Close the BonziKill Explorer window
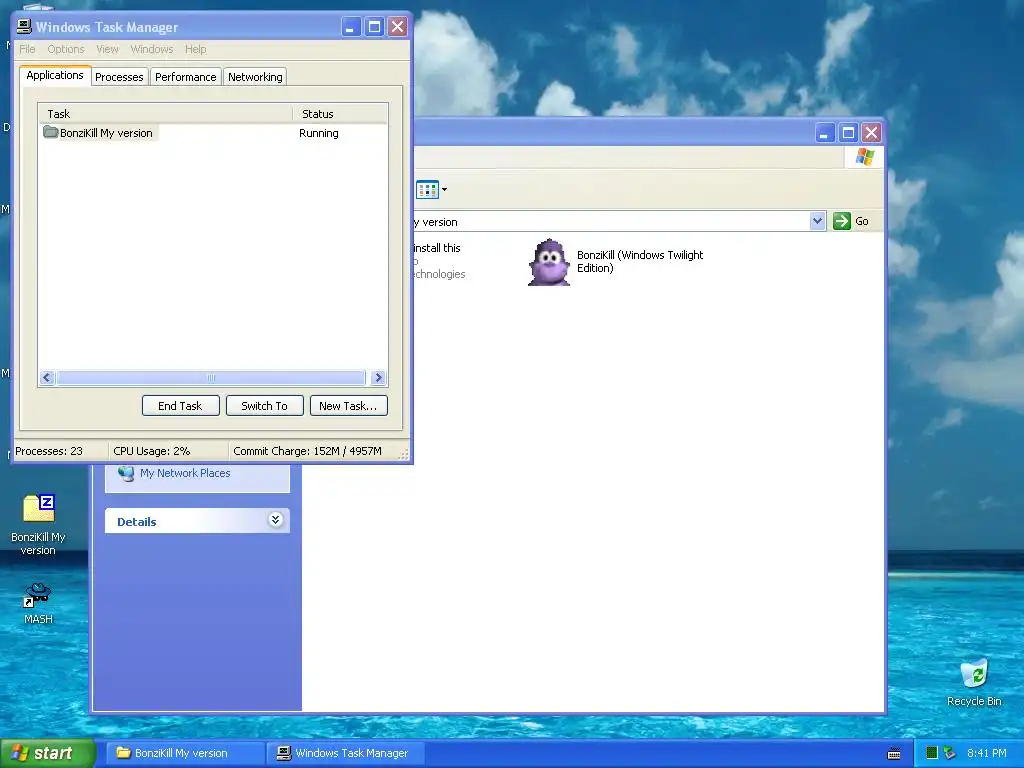The image size is (1024, 768). click(x=871, y=133)
